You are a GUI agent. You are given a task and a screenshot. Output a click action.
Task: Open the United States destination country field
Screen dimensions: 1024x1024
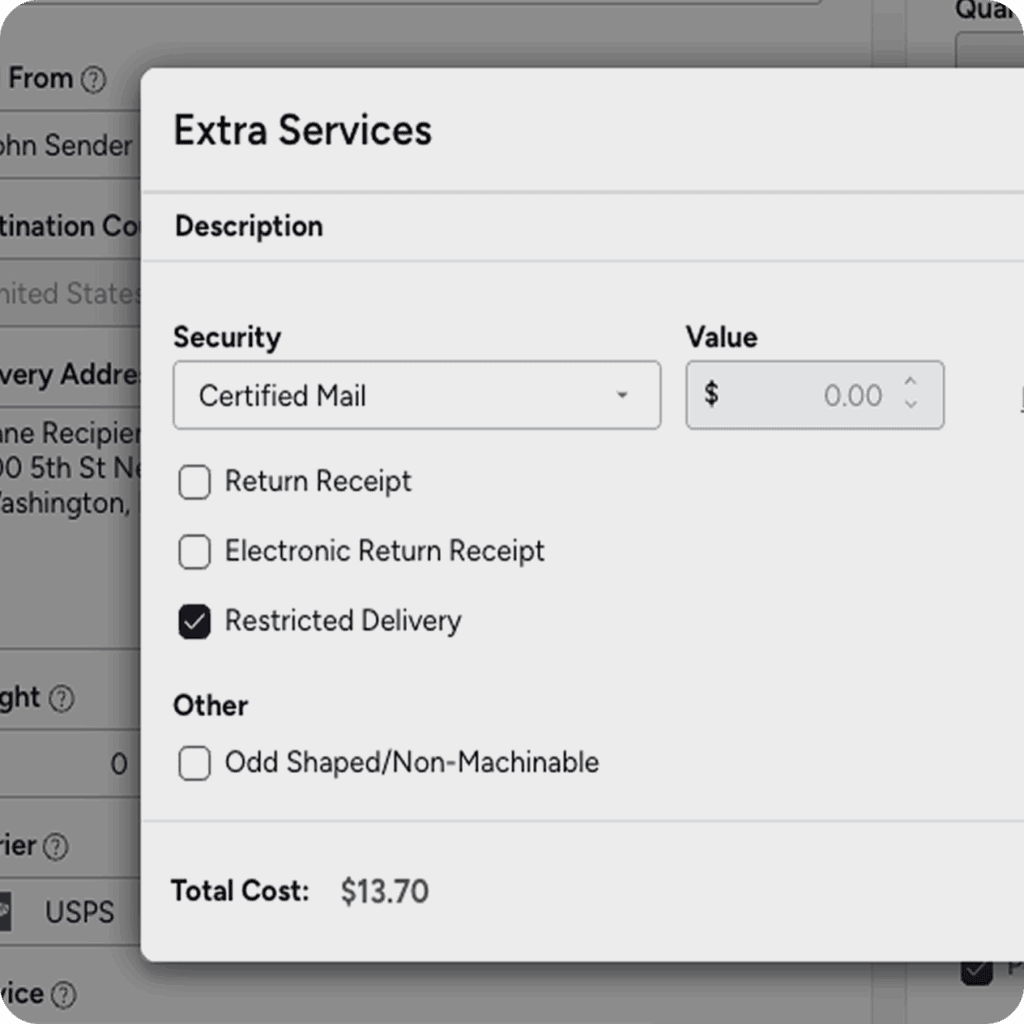click(70, 294)
